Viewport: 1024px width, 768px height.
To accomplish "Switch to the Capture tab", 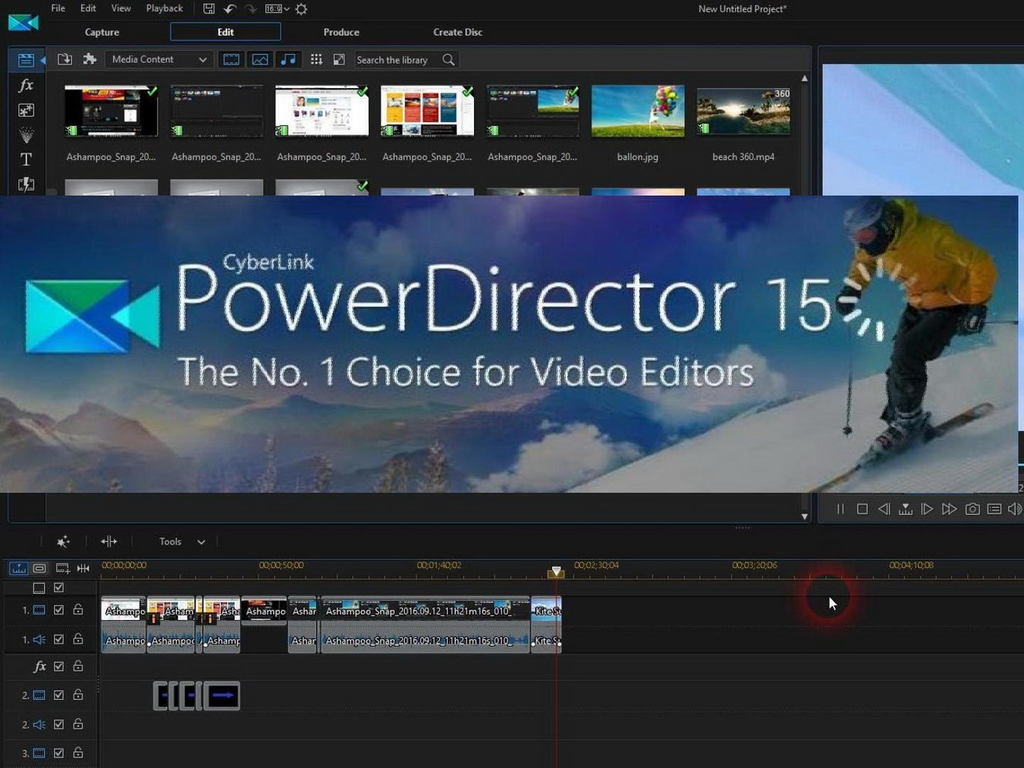I will point(102,32).
